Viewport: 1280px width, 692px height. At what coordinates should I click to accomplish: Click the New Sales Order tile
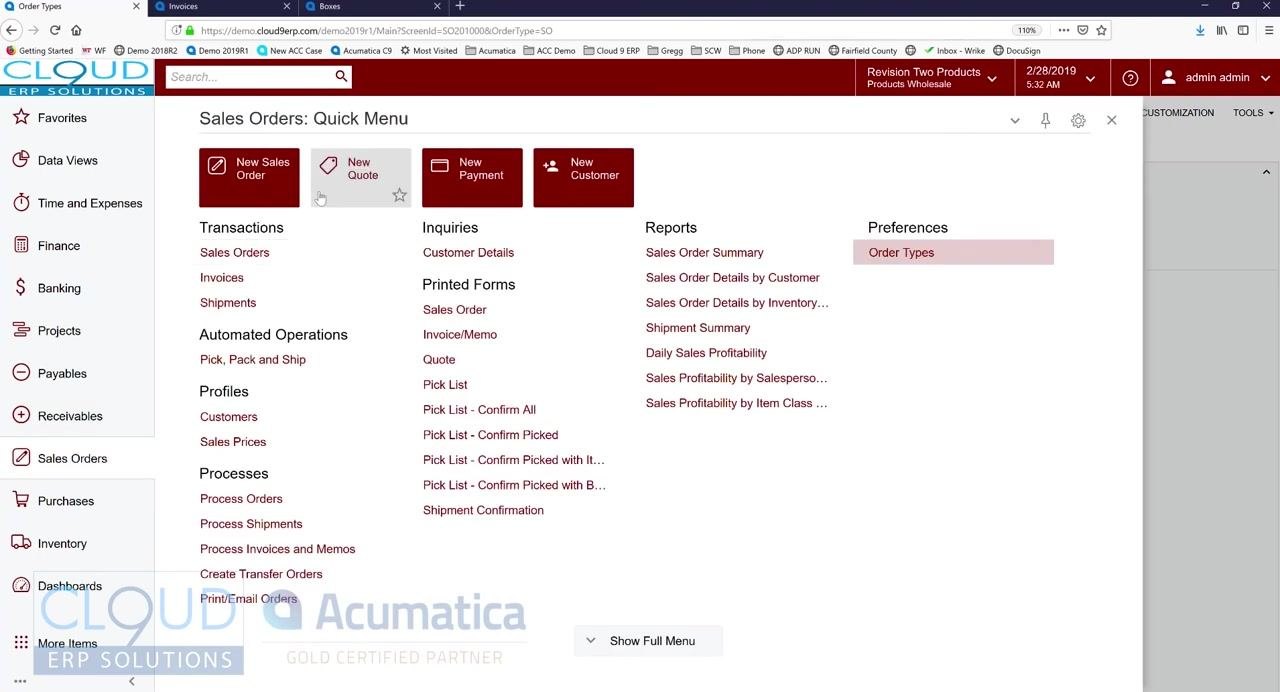249,178
